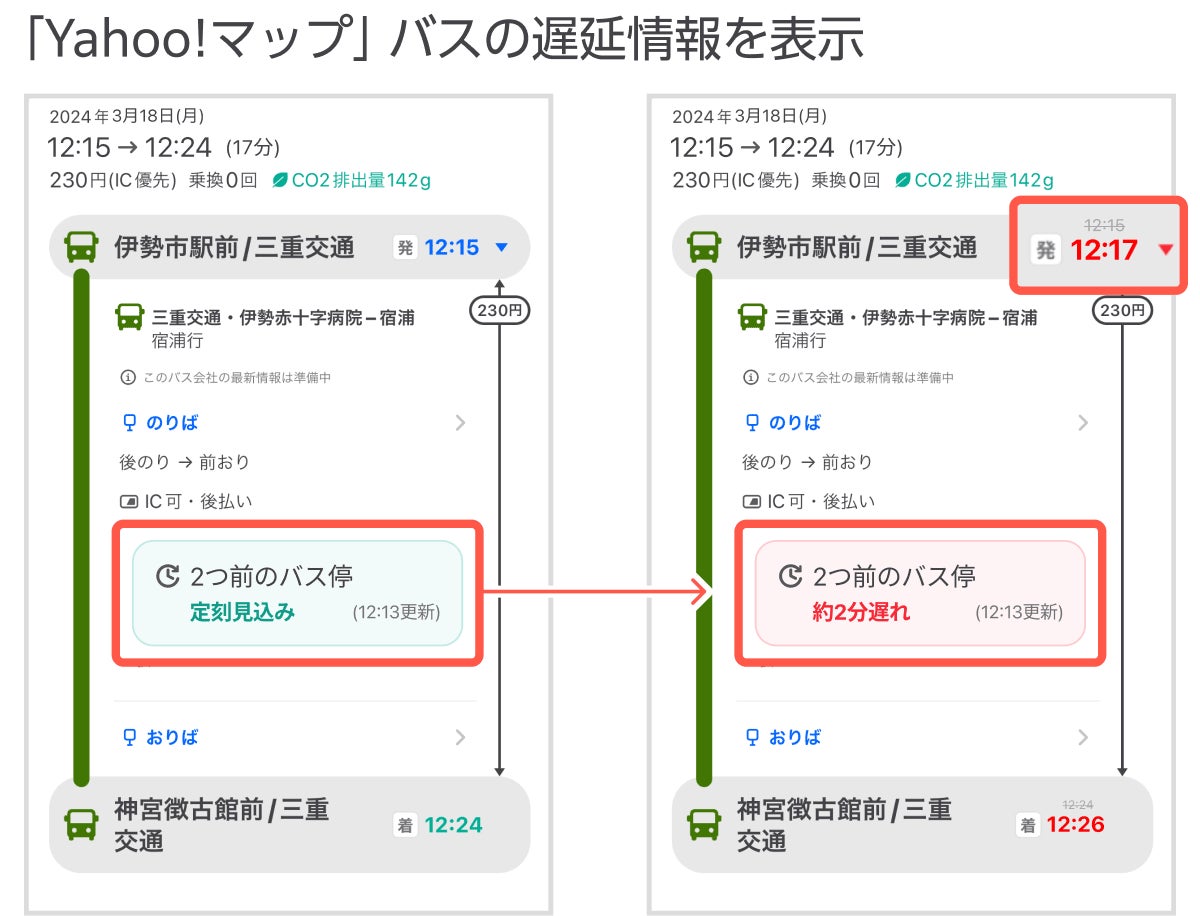Click struck-through 12:24 time in right panel

1077,804
